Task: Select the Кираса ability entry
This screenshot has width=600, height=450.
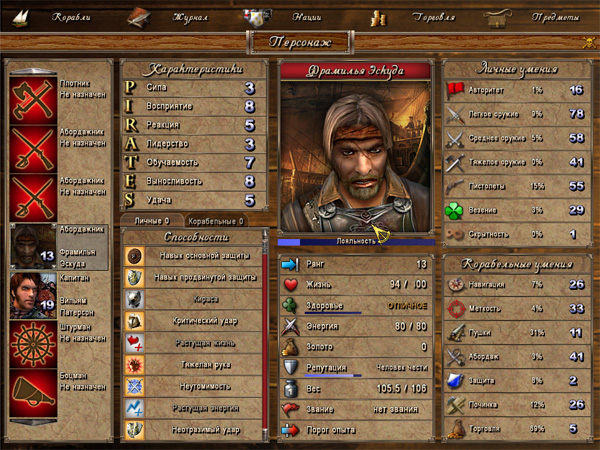Action: (193, 299)
